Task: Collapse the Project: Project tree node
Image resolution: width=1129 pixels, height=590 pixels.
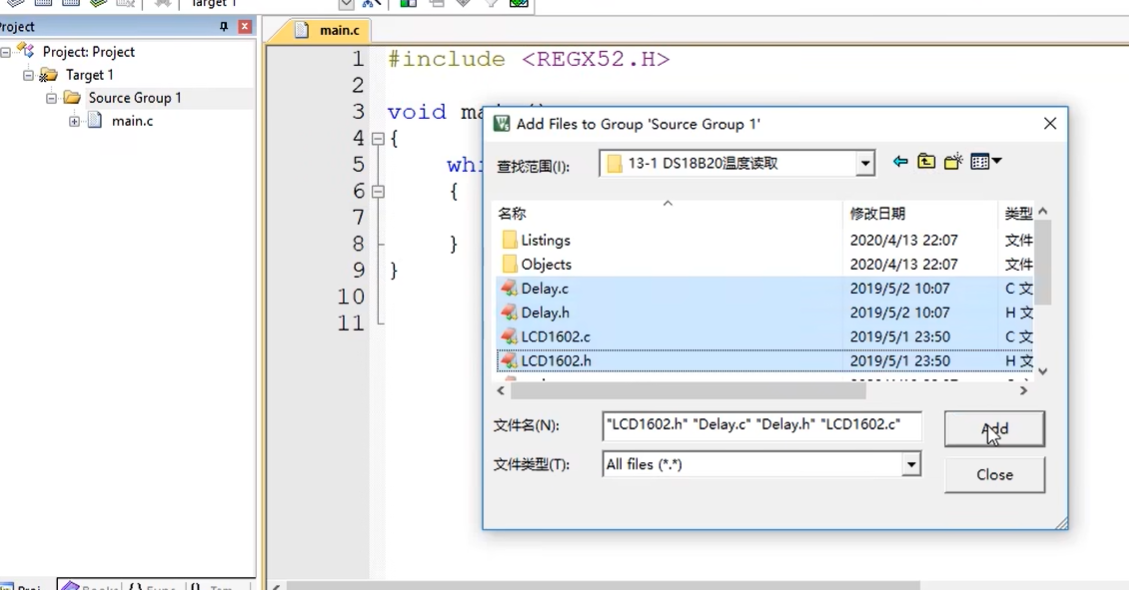Action: tap(6, 53)
